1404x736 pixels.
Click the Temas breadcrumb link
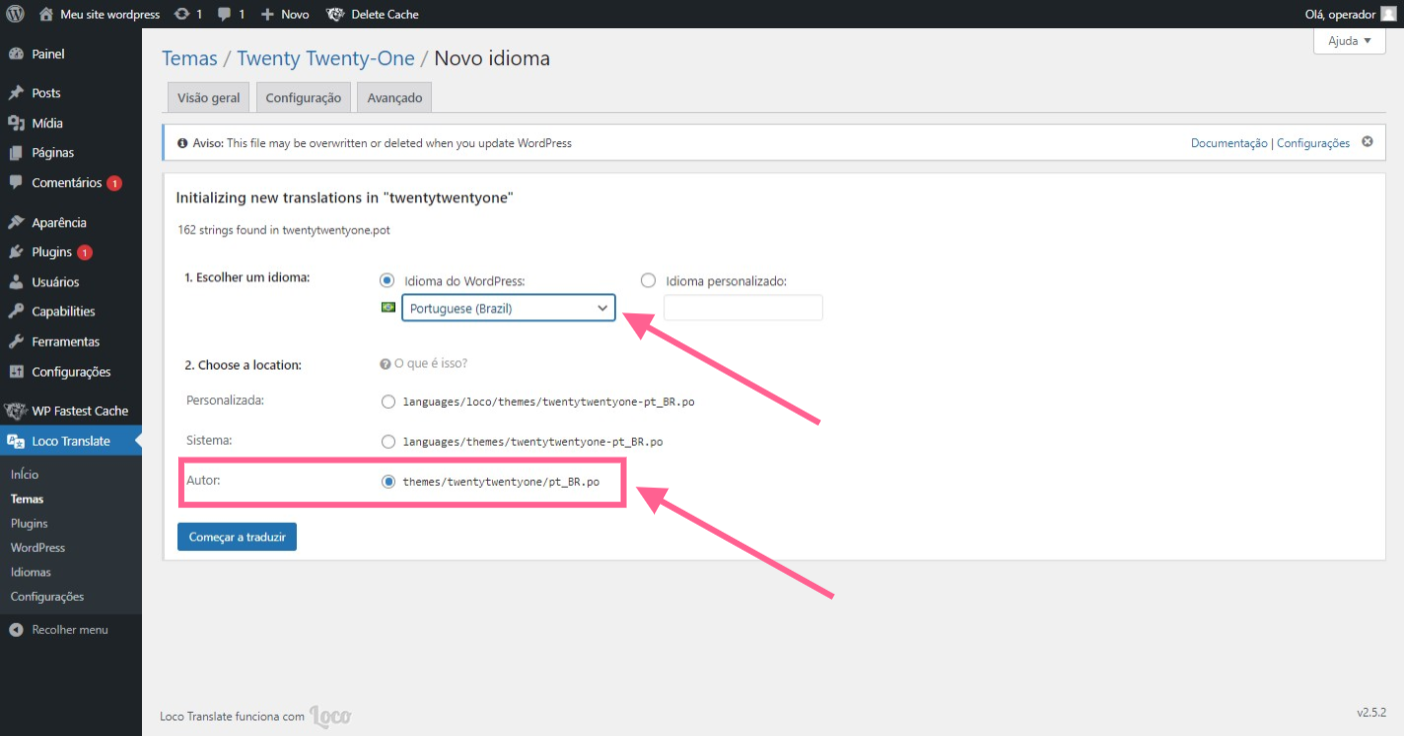click(190, 58)
